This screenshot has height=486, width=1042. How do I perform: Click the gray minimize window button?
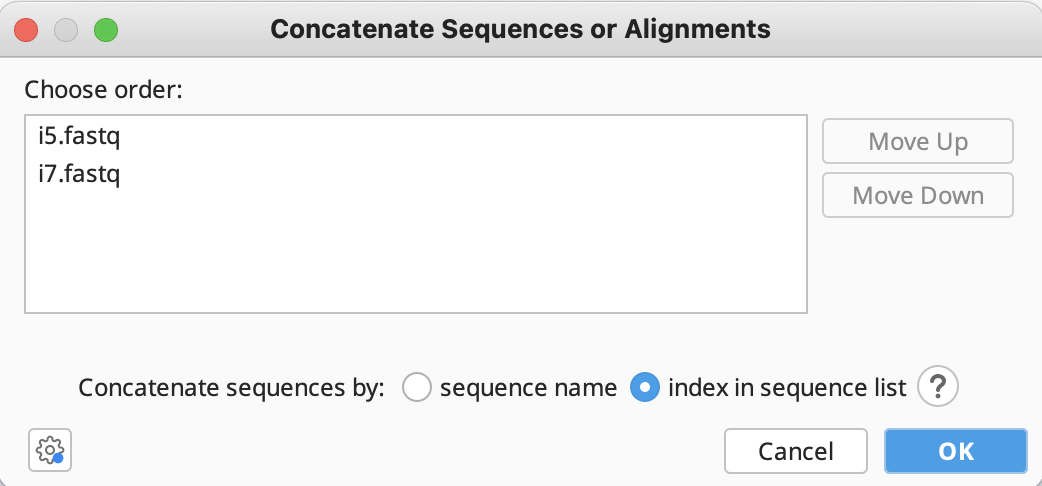66,30
